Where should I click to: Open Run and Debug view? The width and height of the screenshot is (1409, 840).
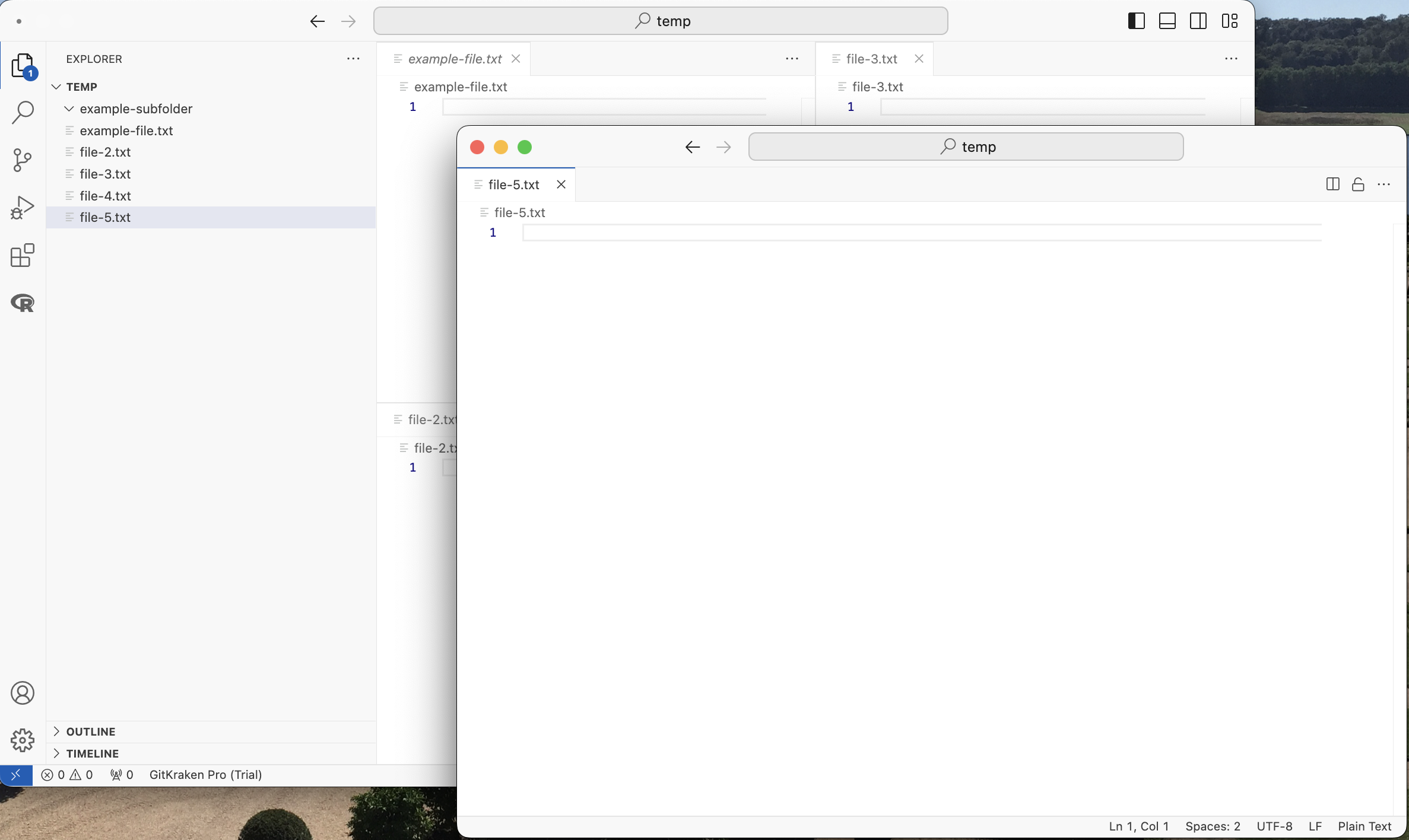[23, 208]
